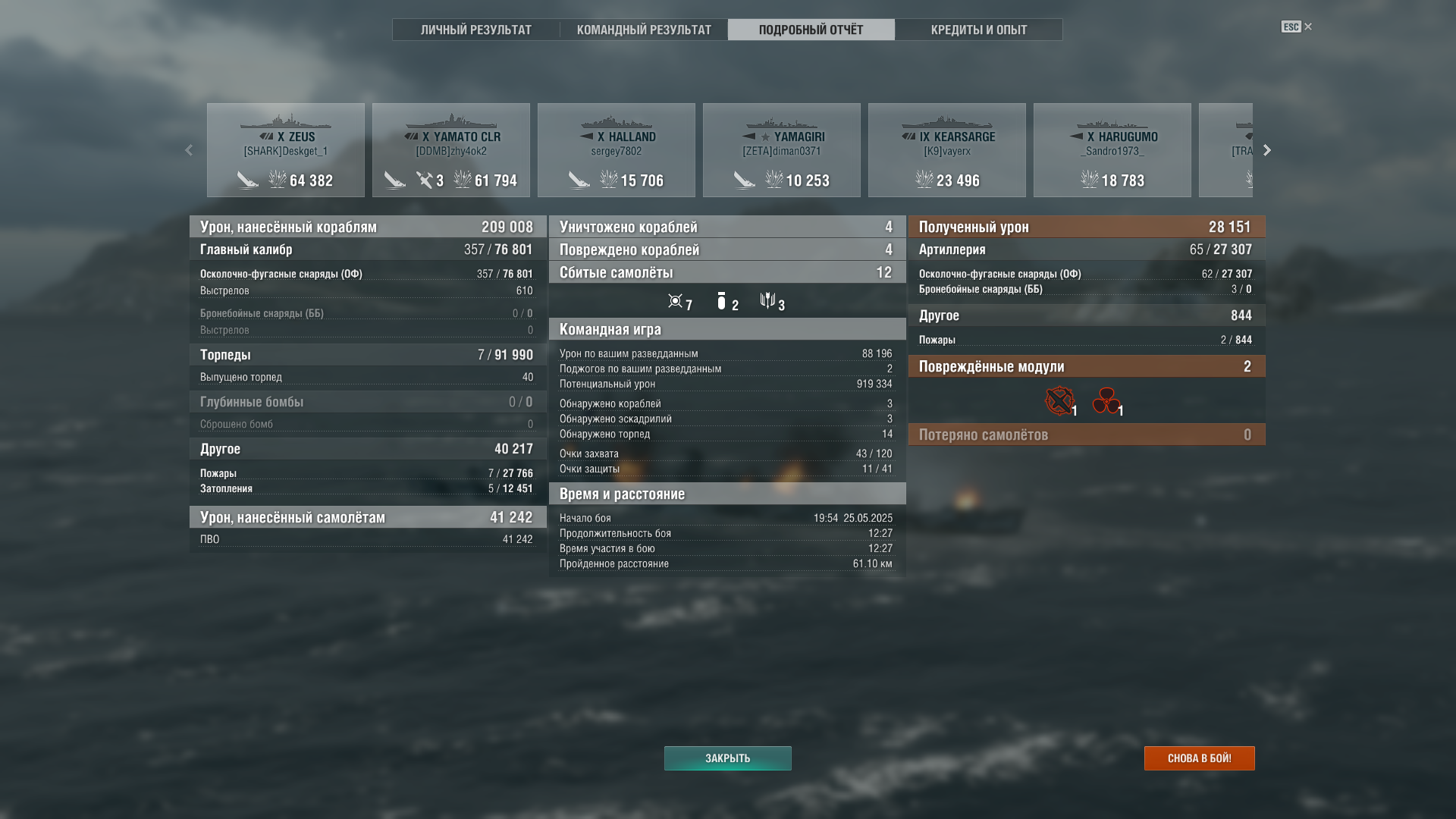Click the torpedo bomber planes shot down icon
The height and width of the screenshot is (819, 1456).
[767, 301]
